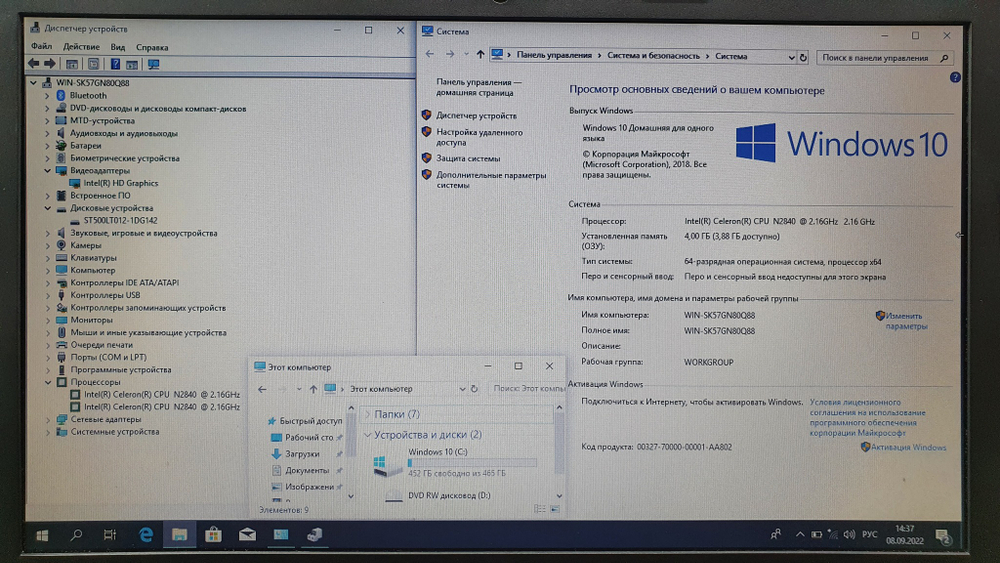
Task: Open Windows Start menu
Action: click(42, 536)
